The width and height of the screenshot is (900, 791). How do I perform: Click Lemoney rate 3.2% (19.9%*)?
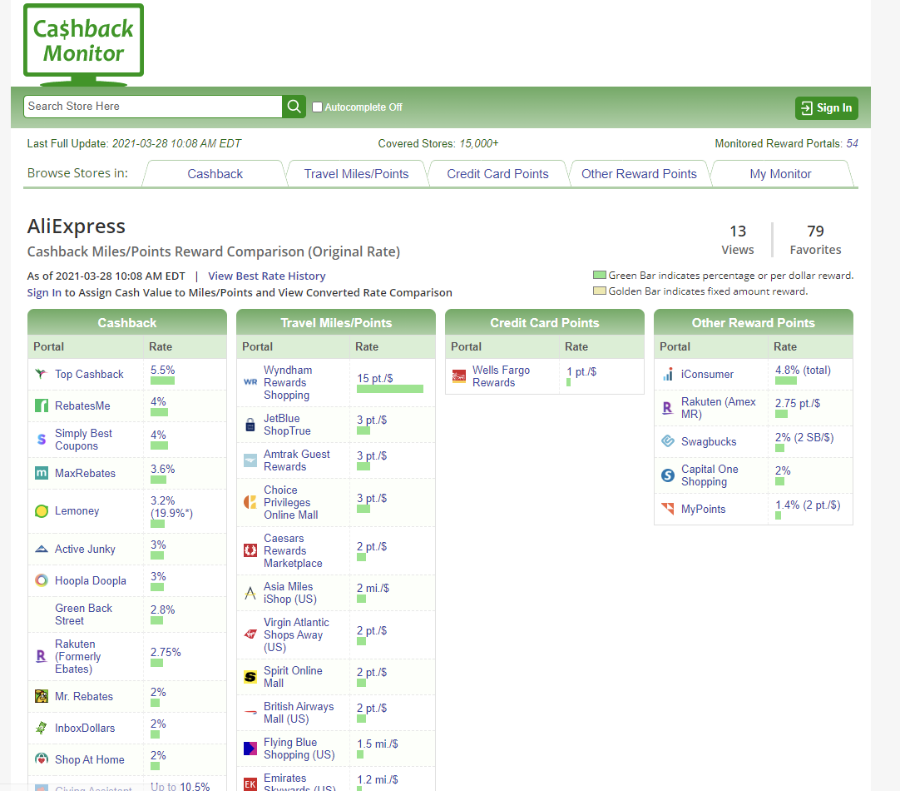(x=171, y=507)
